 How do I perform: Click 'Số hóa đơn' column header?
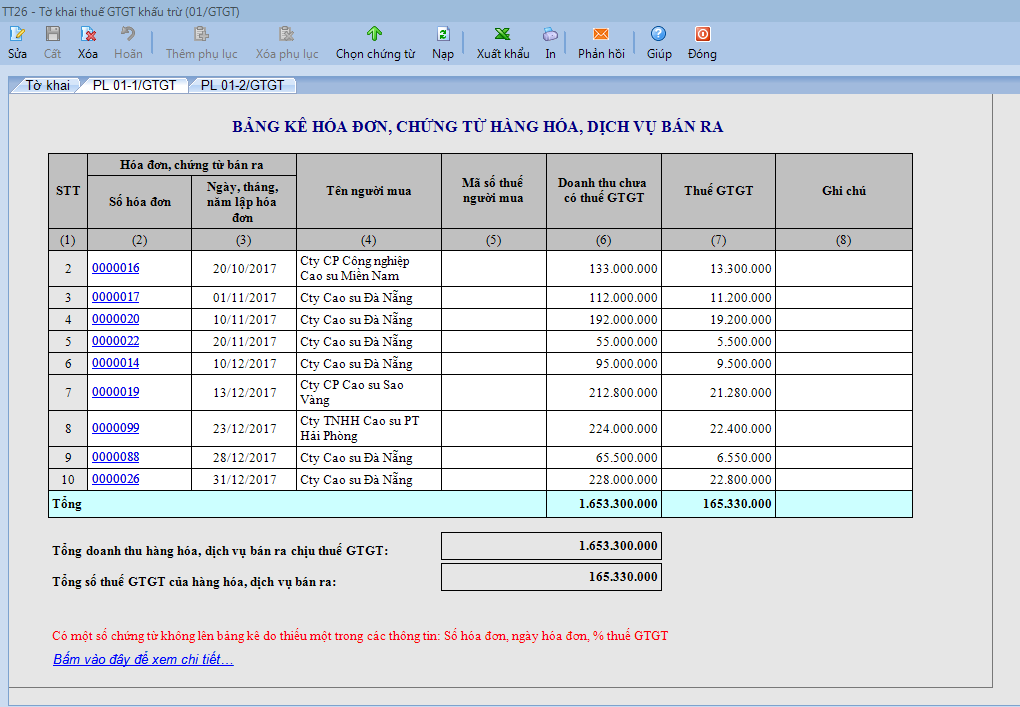pos(139,202)
